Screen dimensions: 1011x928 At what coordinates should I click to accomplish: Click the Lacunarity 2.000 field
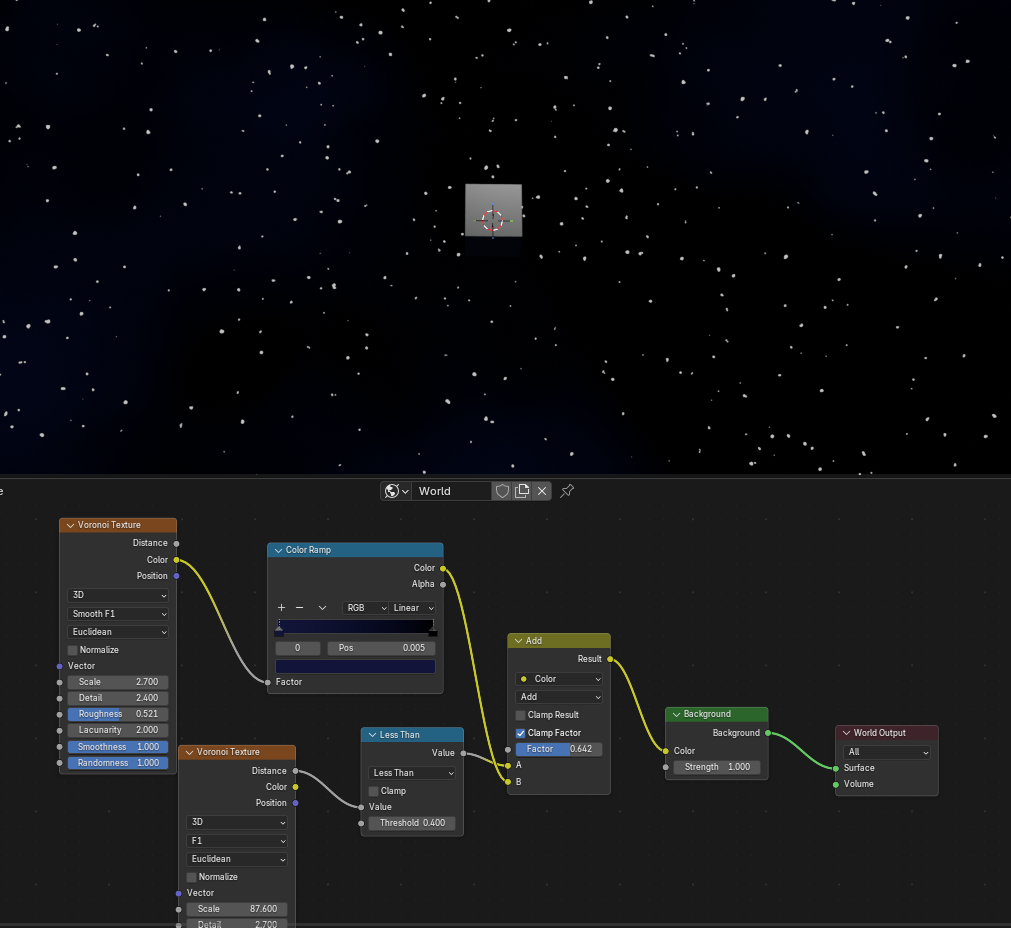coord(118,731)
